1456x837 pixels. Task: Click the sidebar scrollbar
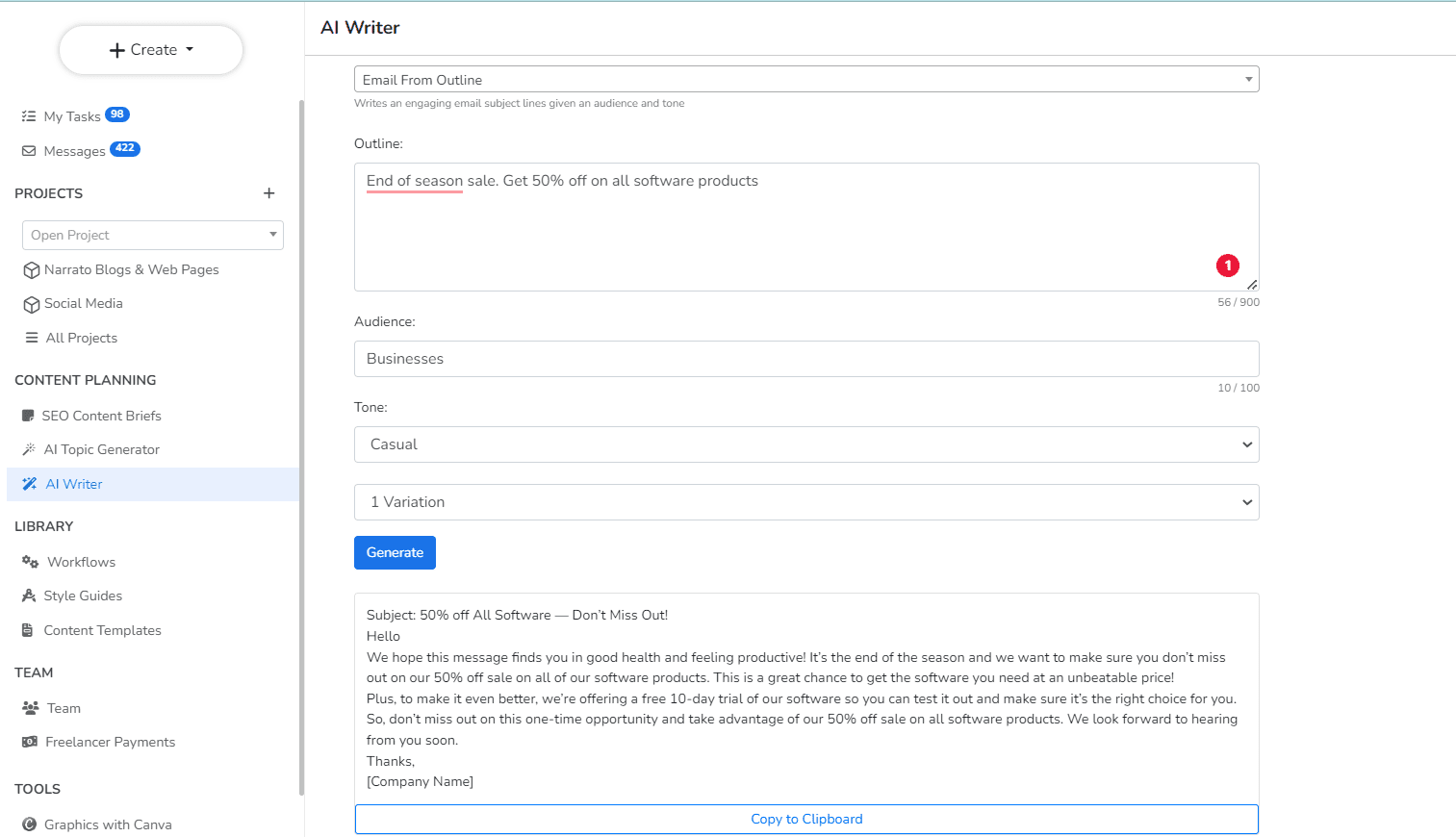click(302, 447)
